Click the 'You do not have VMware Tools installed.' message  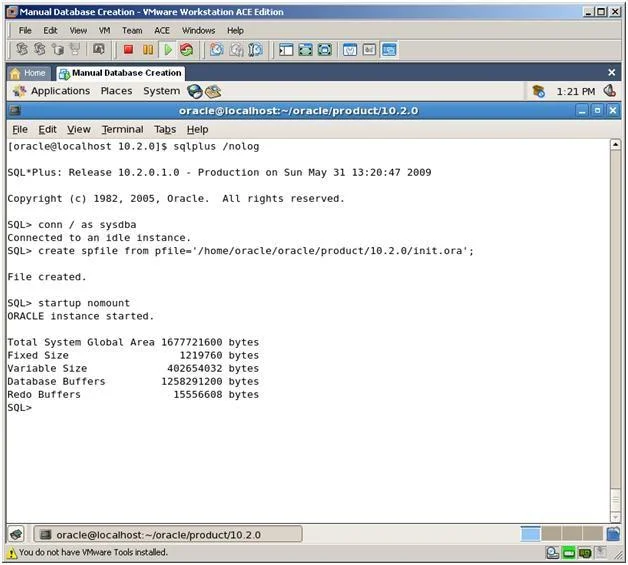93,553
